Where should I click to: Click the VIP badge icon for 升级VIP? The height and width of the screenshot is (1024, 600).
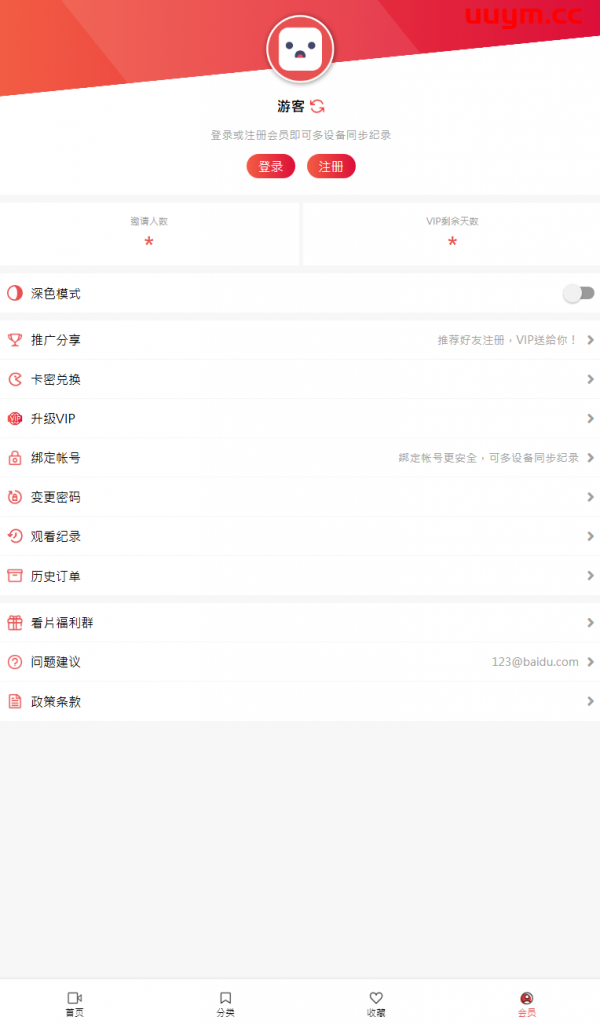pyautogui.click(x=15, y=419)
